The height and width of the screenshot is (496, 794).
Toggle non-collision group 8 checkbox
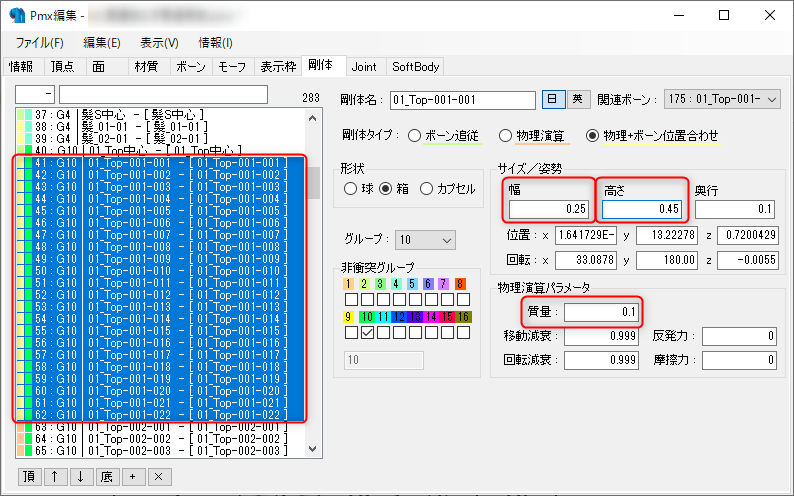(463, 299)
